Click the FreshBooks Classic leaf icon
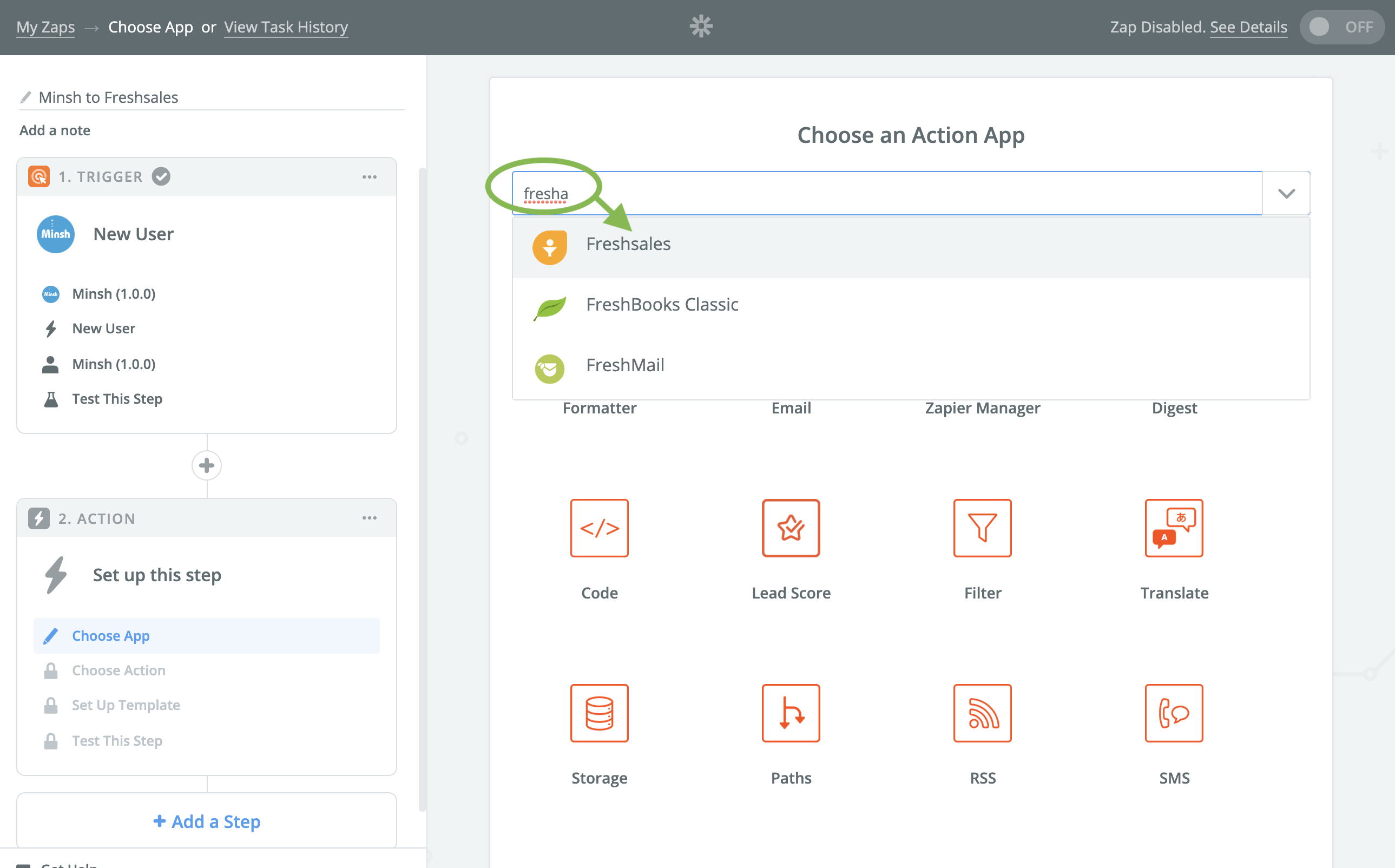 click(x=549, y=308)
